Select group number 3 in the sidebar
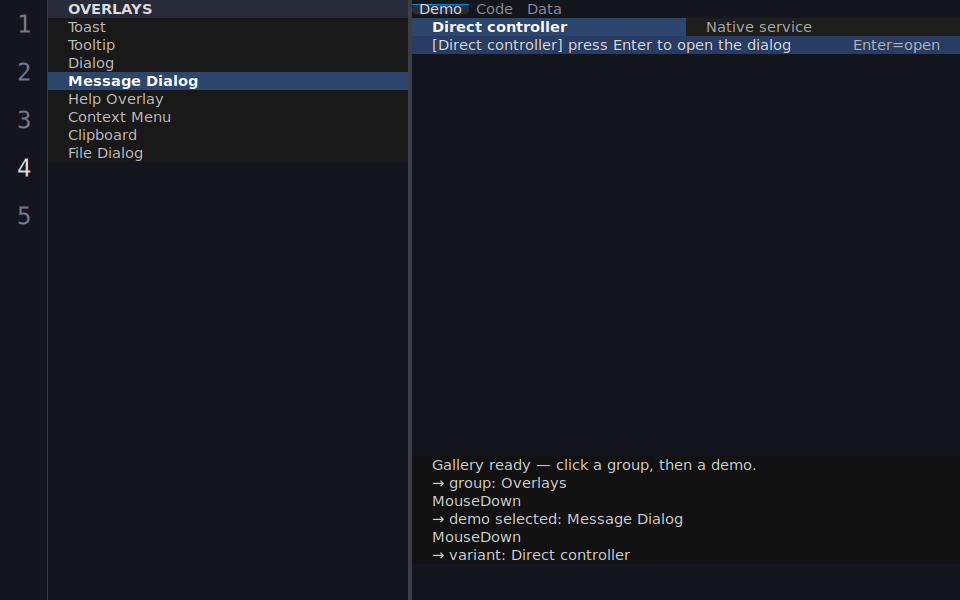 (x=24, y=119)
